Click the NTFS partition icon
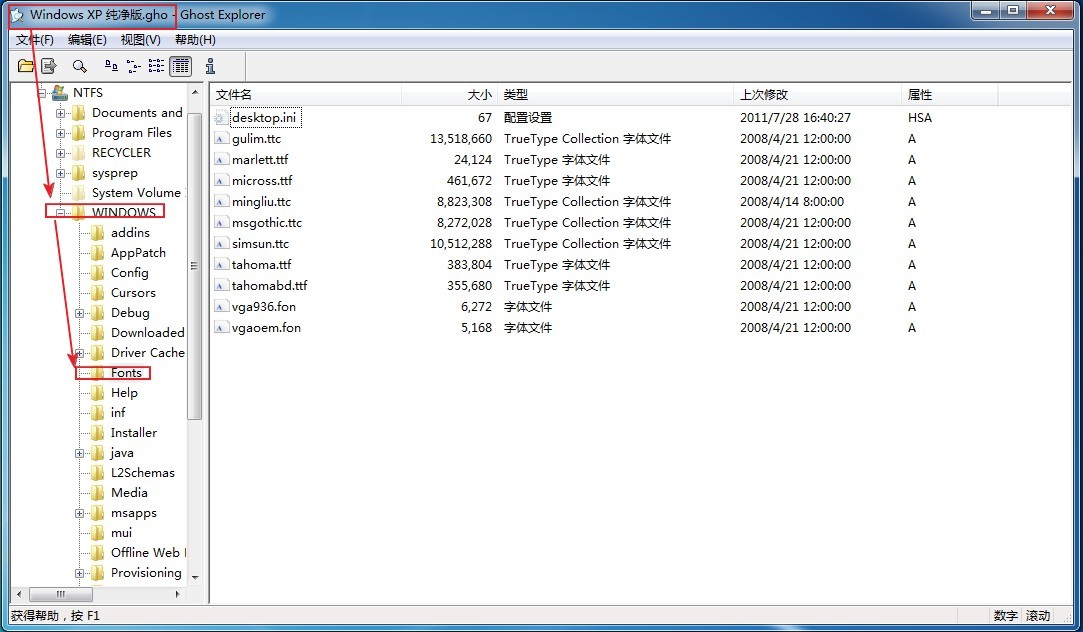This screenshot has width=1083, height=632. (60, 93)
